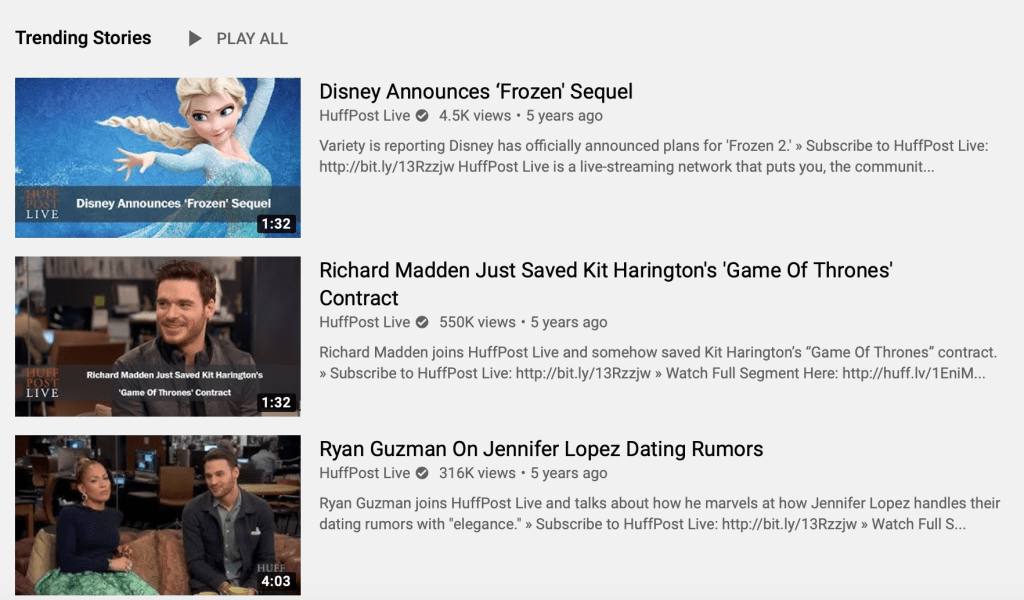Click verified badge on the Frozen video channel
Screen dimensions: 1024x600
[x=422, y=115]
